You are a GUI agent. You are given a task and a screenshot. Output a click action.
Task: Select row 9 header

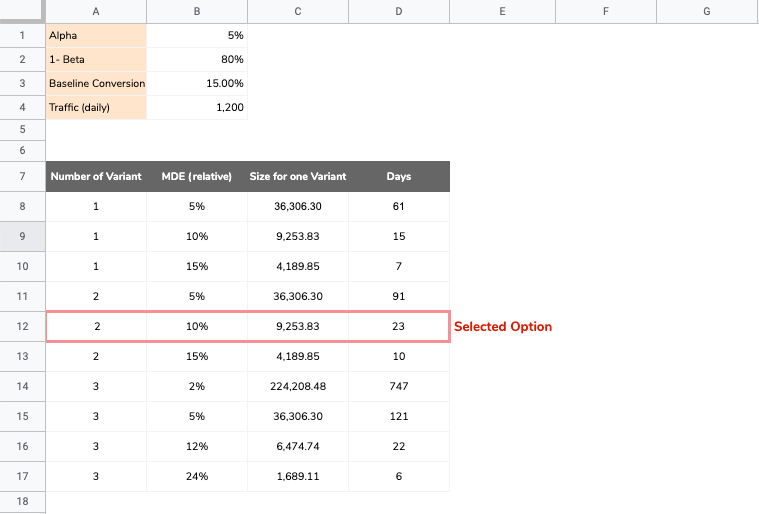point(22,236)
